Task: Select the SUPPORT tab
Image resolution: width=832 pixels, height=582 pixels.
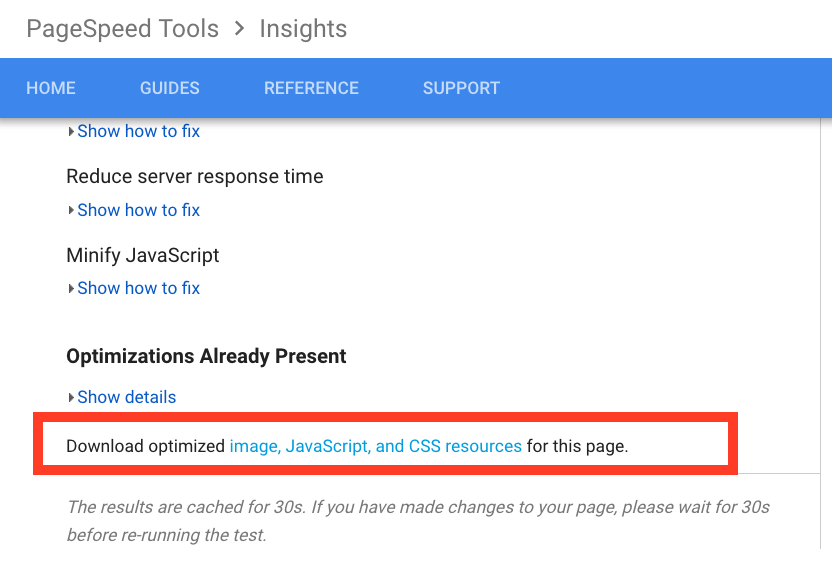Action: click(x=461, y=88)
